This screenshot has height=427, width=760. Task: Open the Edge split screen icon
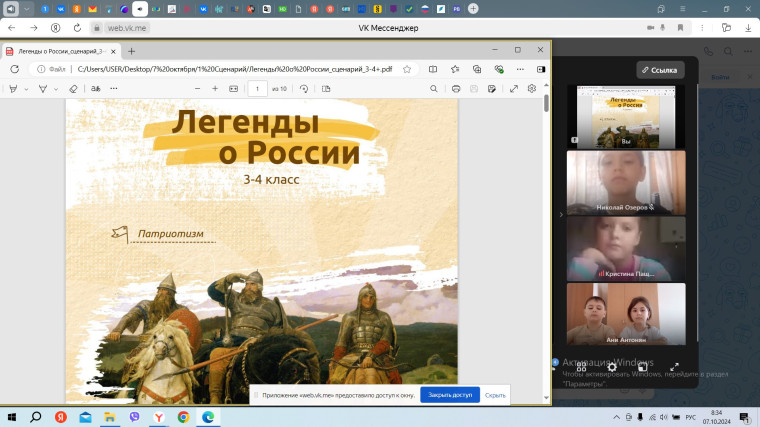coord(433,69)
